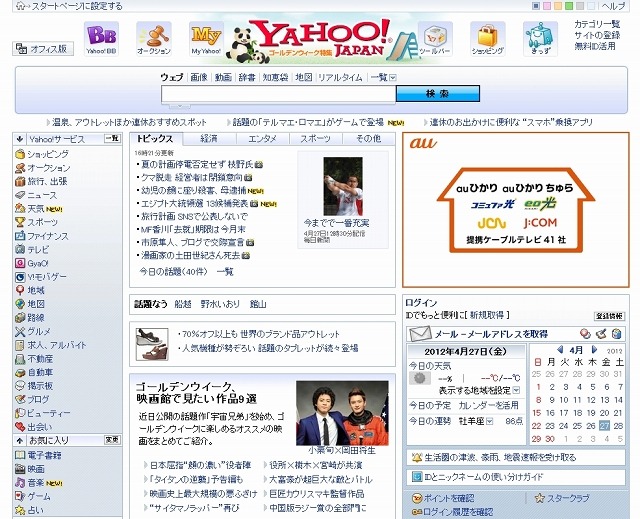
Task: Click the ニュース sidebar icon
Action: point(20,195)
